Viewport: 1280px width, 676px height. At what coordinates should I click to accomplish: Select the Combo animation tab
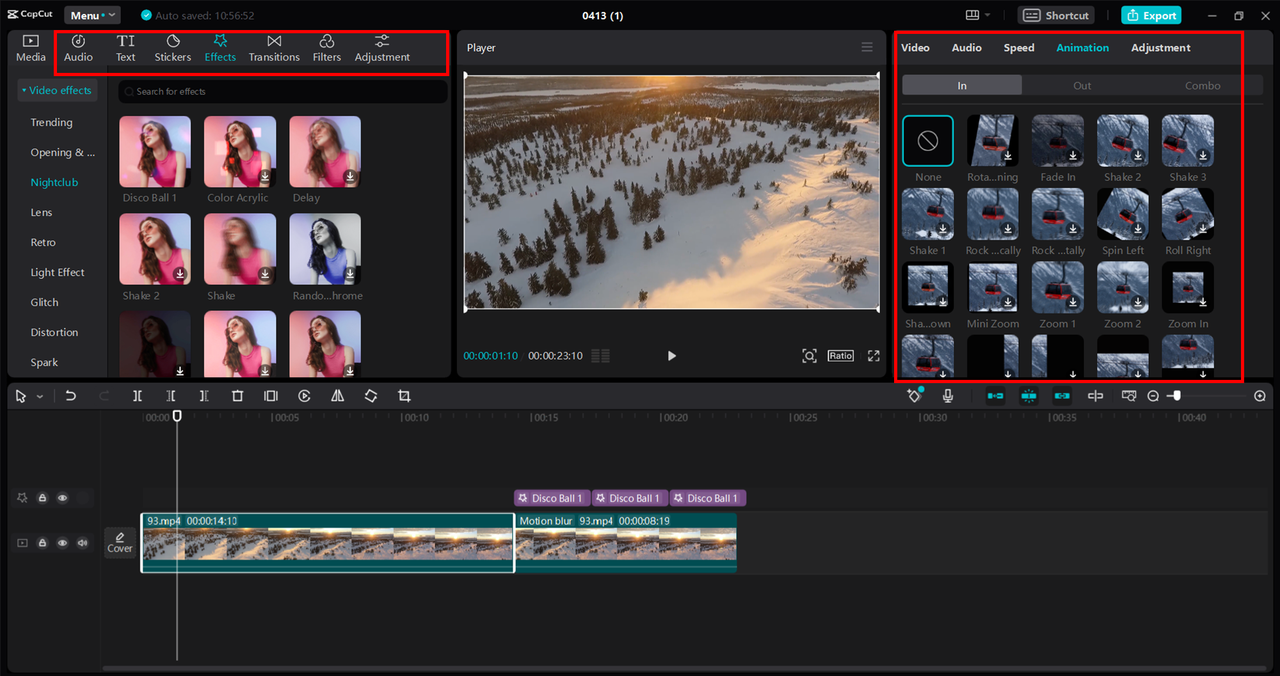1202,85
